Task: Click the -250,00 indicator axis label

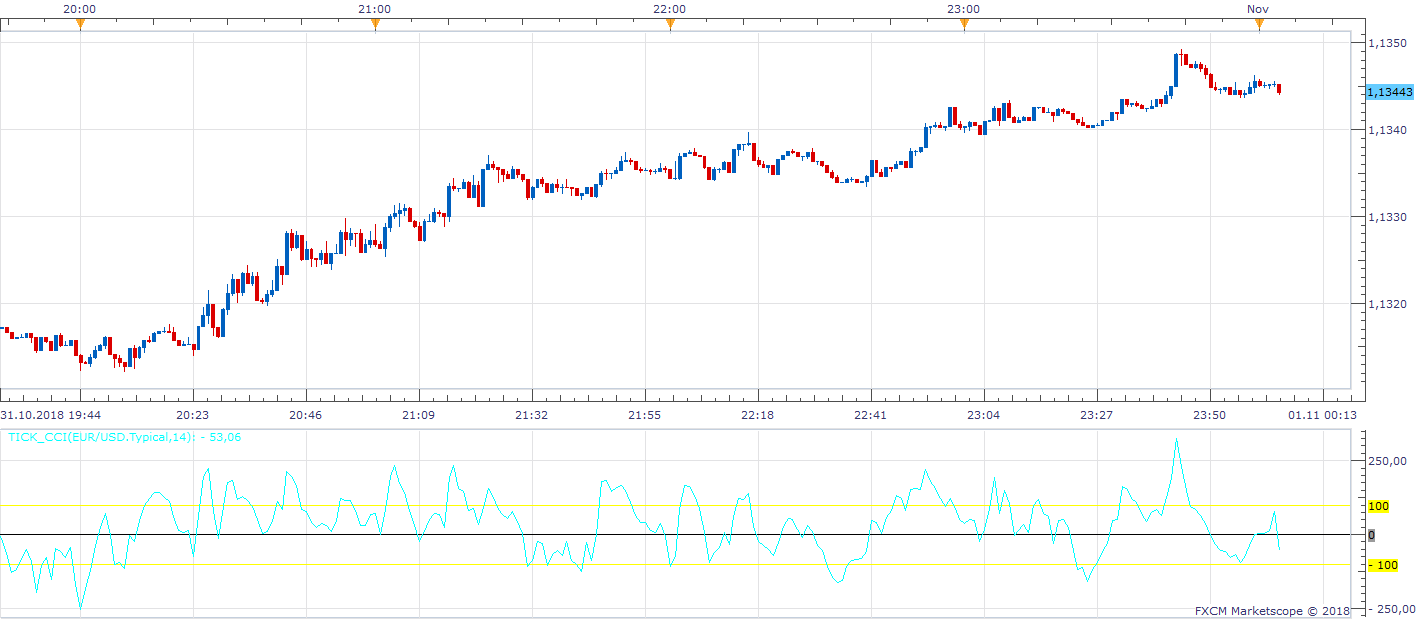Action: (x=1391, y=609)
